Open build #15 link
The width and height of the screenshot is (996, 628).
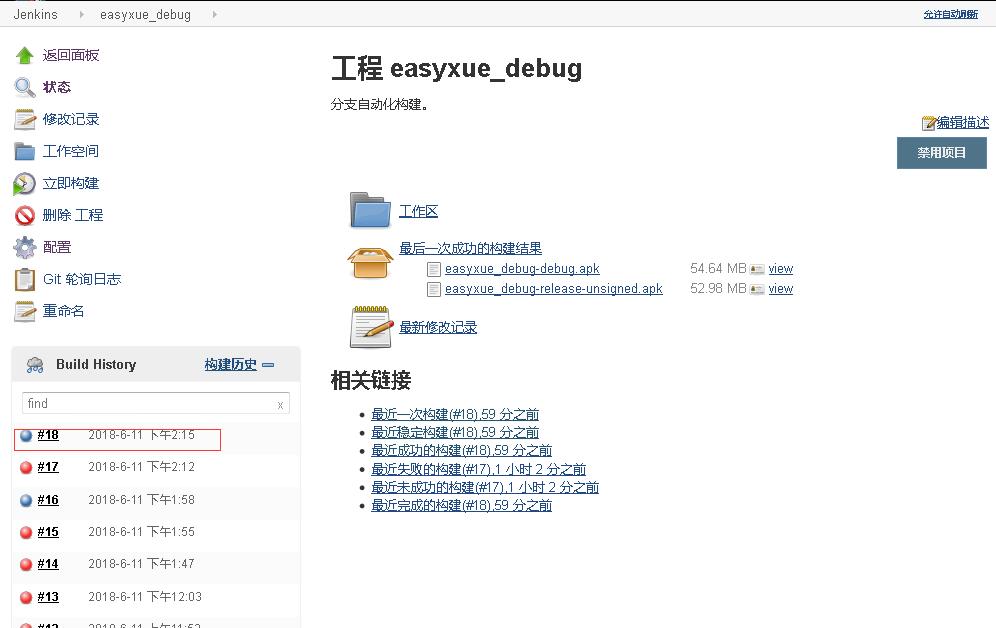pyautogui.click(x=48, y=532)
